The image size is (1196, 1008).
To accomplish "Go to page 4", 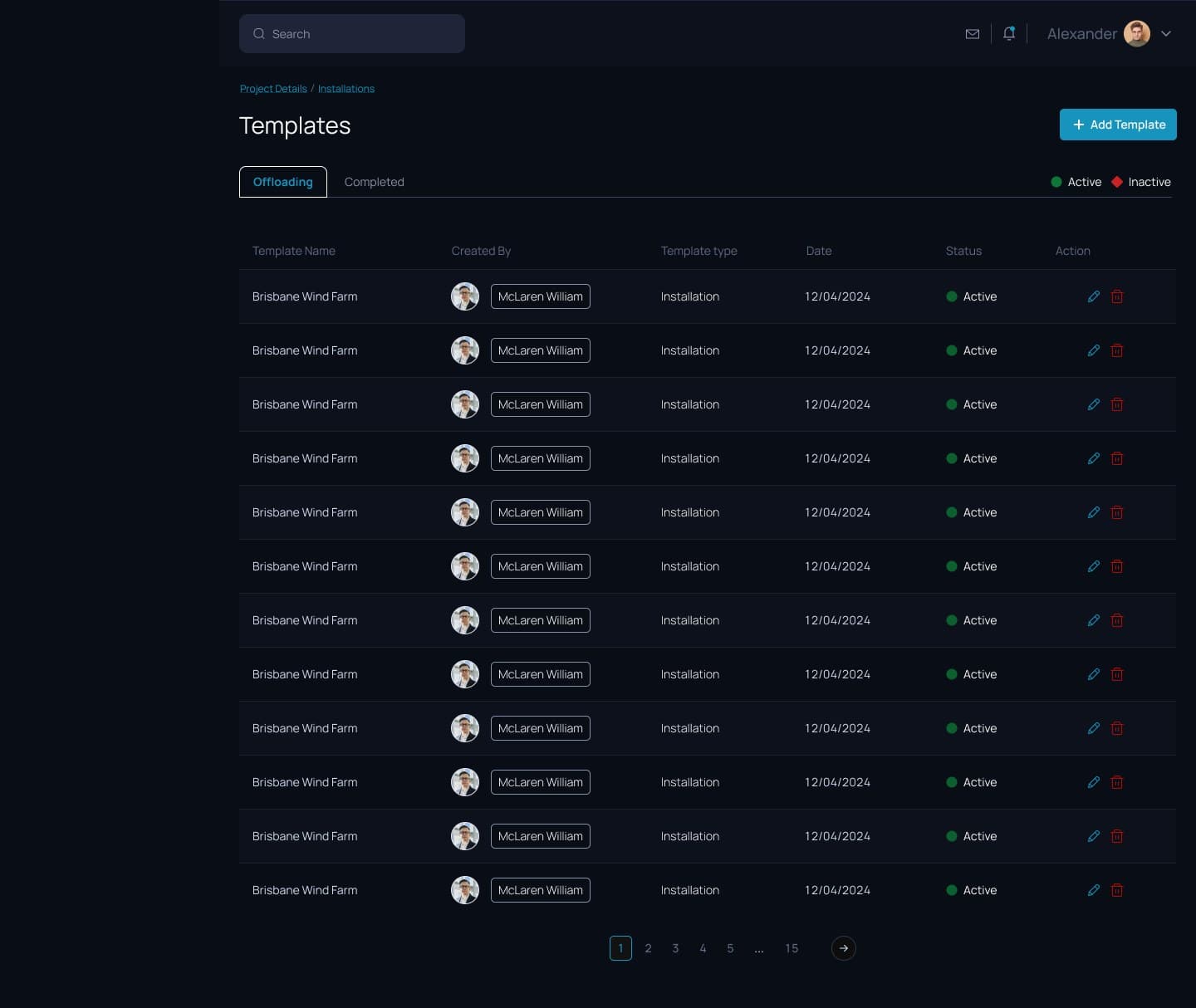I will pyautogui.click(x=703, y=948).
